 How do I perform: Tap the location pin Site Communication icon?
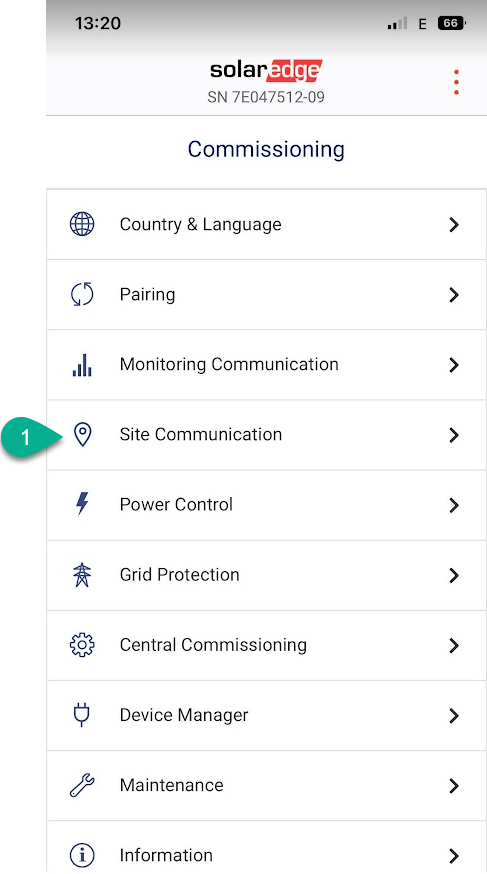click(82, 435)
